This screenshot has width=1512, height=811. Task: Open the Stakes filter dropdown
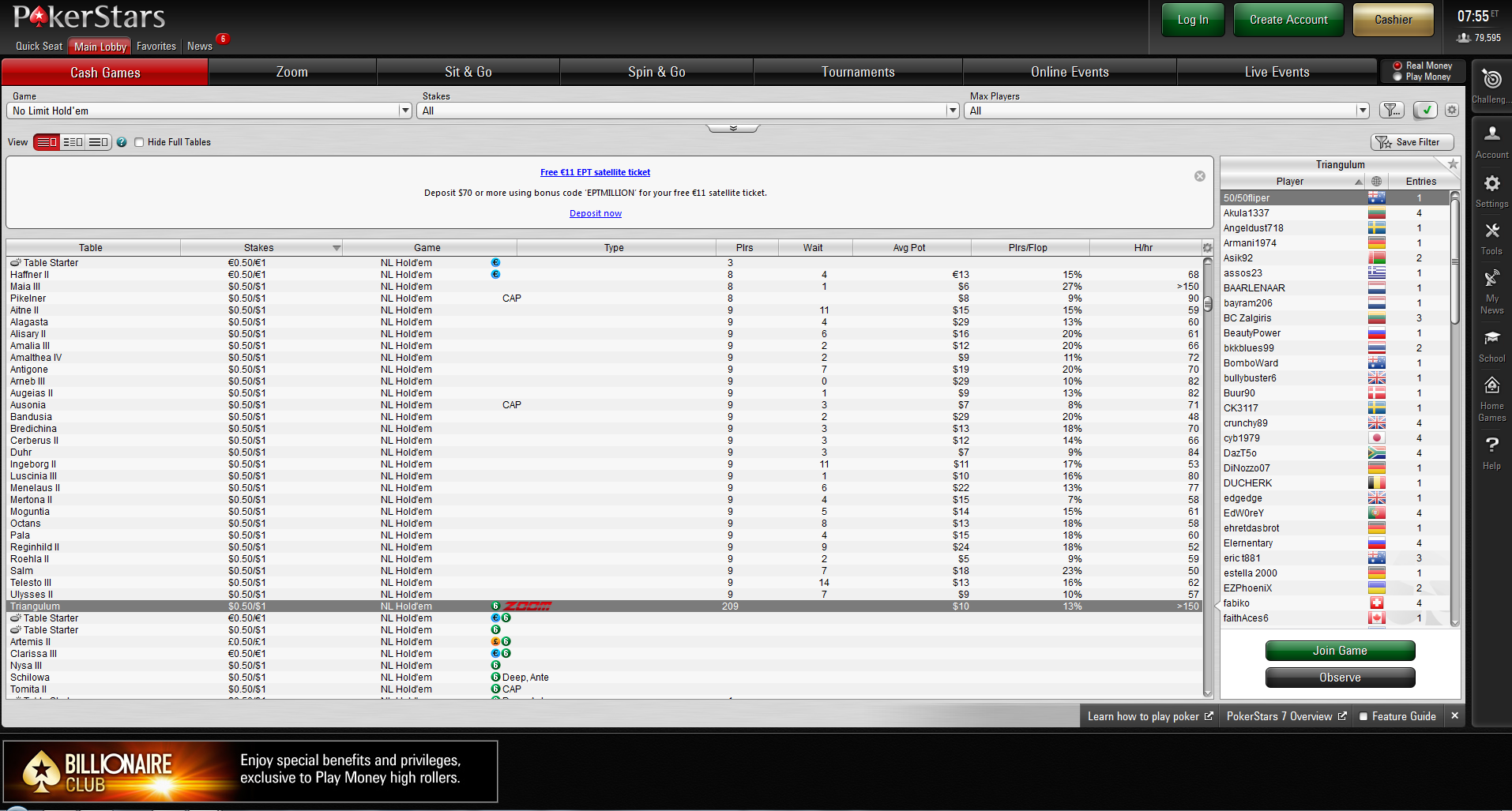tap(688, 111)
